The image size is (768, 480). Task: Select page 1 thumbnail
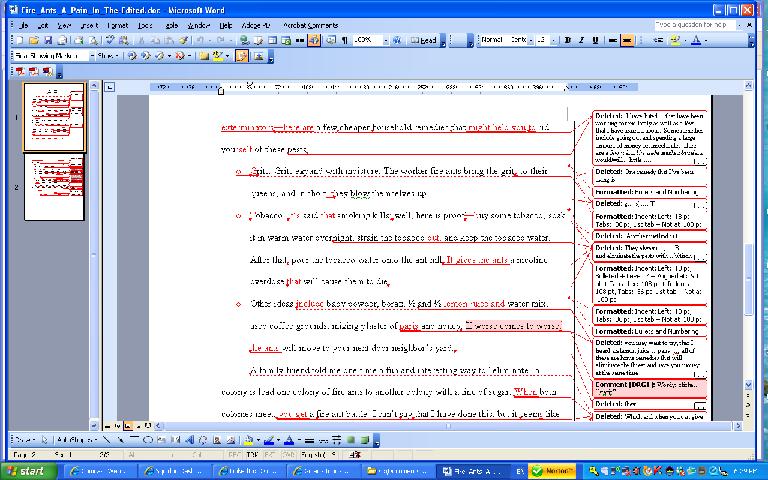pyautogui.click(x=54, y=117)
